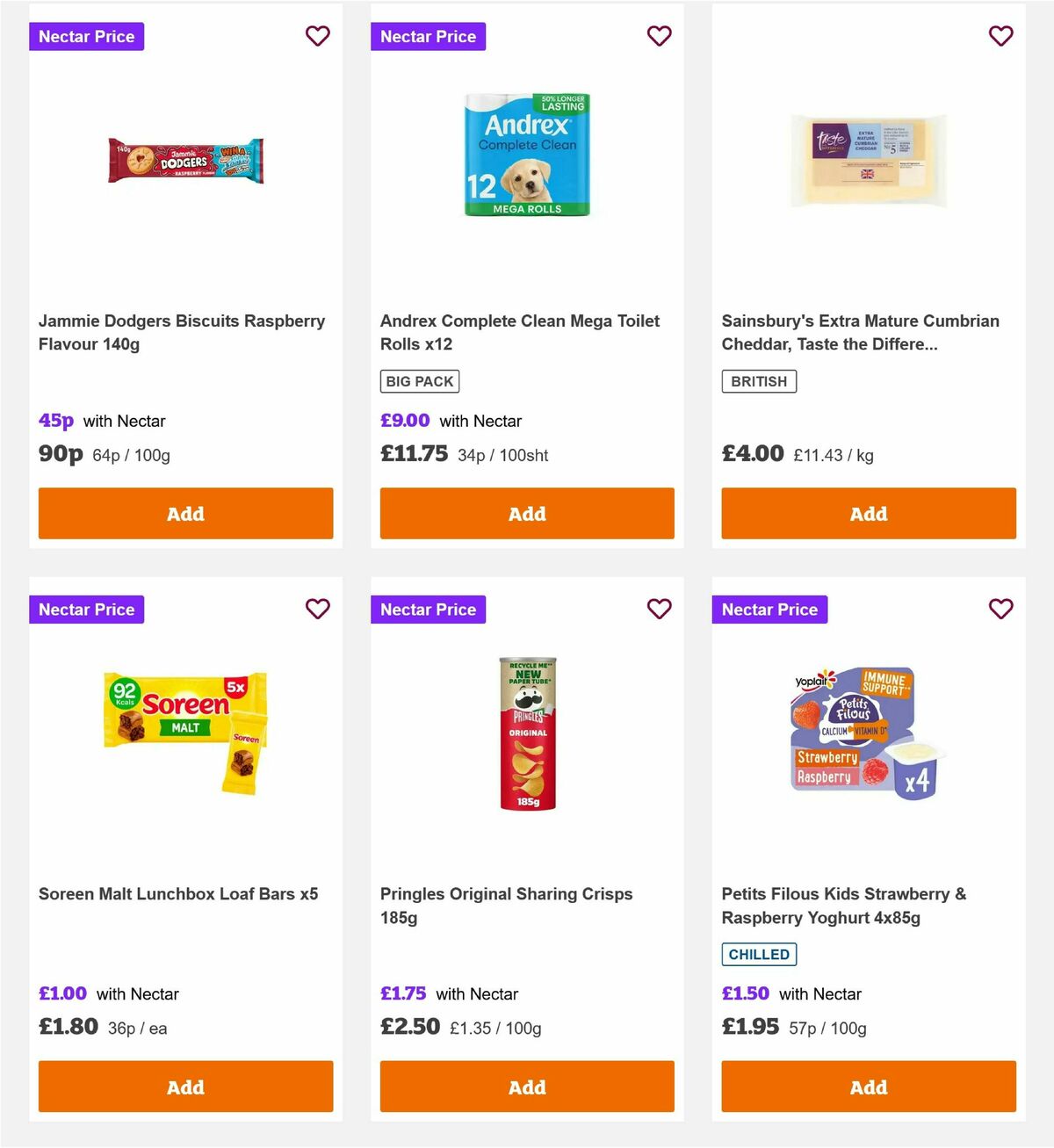The height and width of the screenshot is (1148, 1054).
Task: Toggle the Nectar Price badge on Petits Filous
Action: tap(769, 609)
